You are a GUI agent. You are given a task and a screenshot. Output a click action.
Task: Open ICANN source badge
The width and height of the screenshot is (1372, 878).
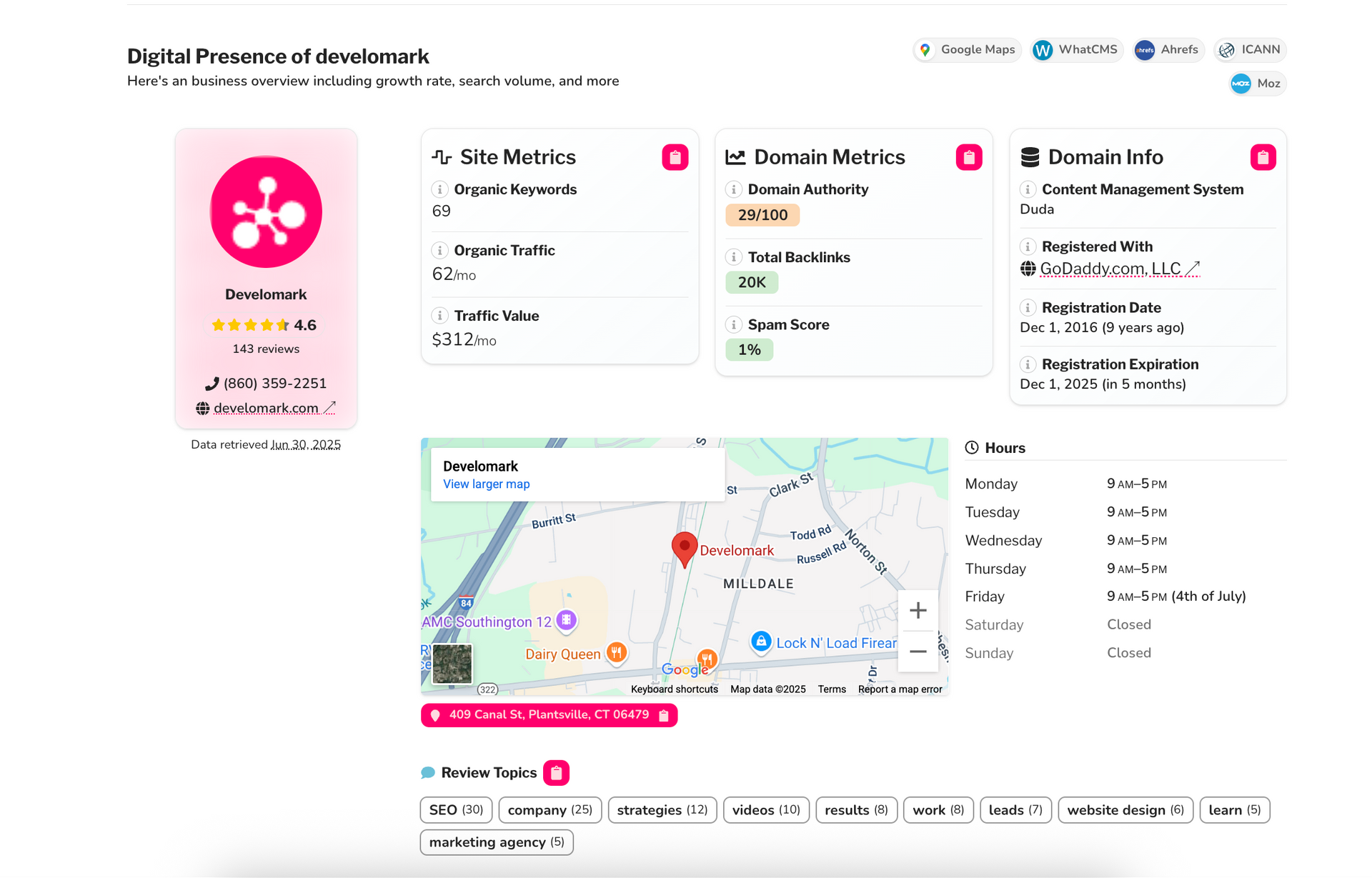[x=1250, y=50]
